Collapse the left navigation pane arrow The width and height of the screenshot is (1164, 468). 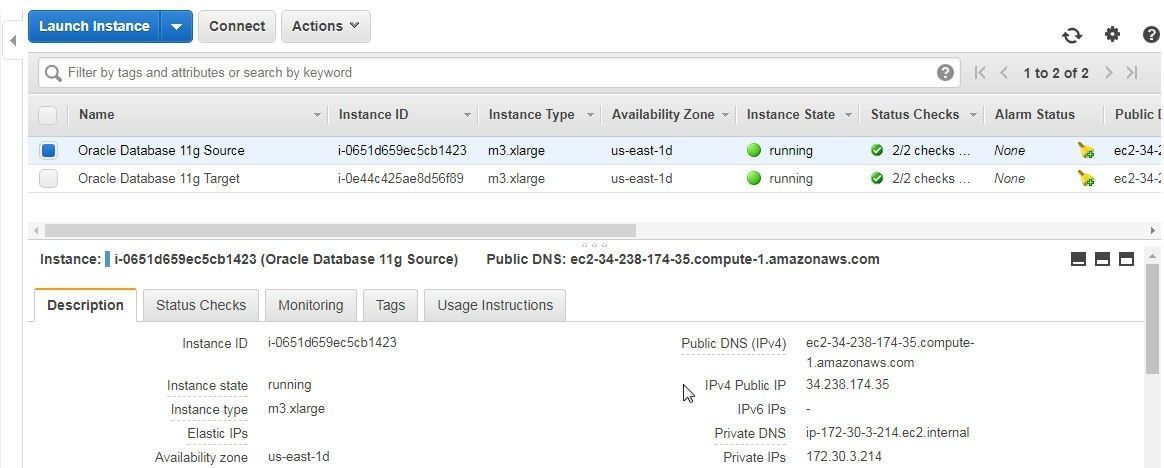click(x=13, y=40)
